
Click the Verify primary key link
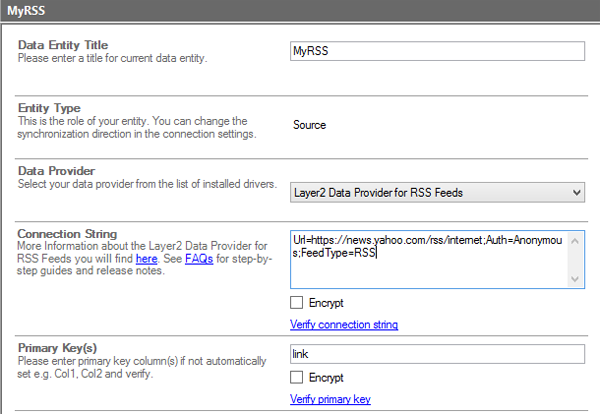(330, 399)
